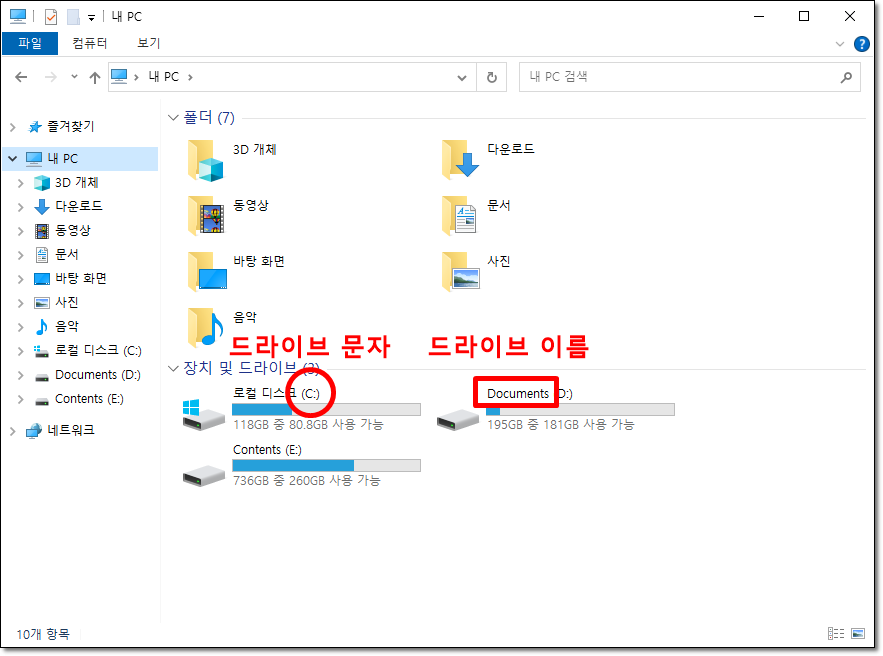Select 음악 in the sidebar tree
The width and height of the screenshot is (883, 656).
click(66, 326)
